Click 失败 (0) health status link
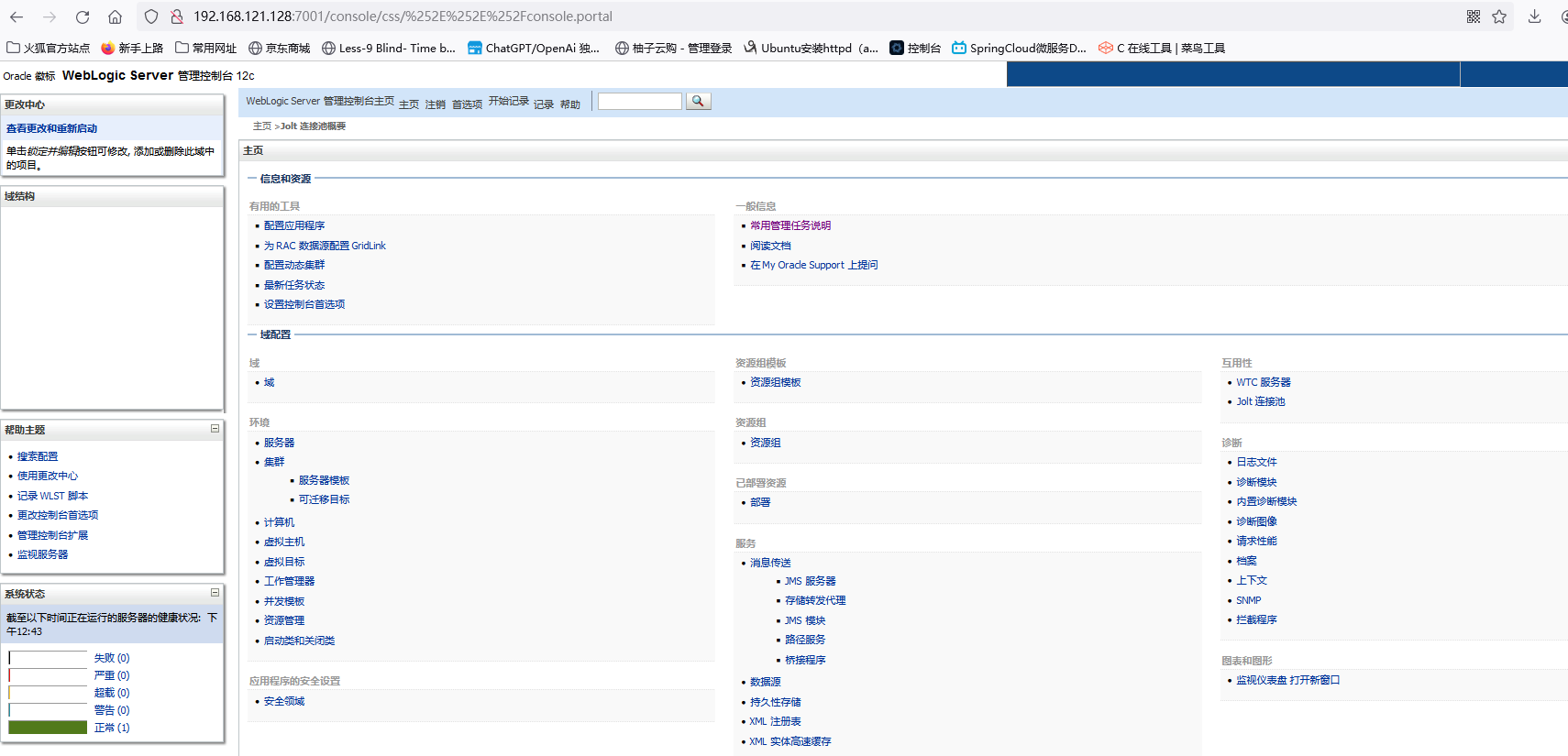The height and width of the screenshot is (756, 1568). [x=112, y=658]
